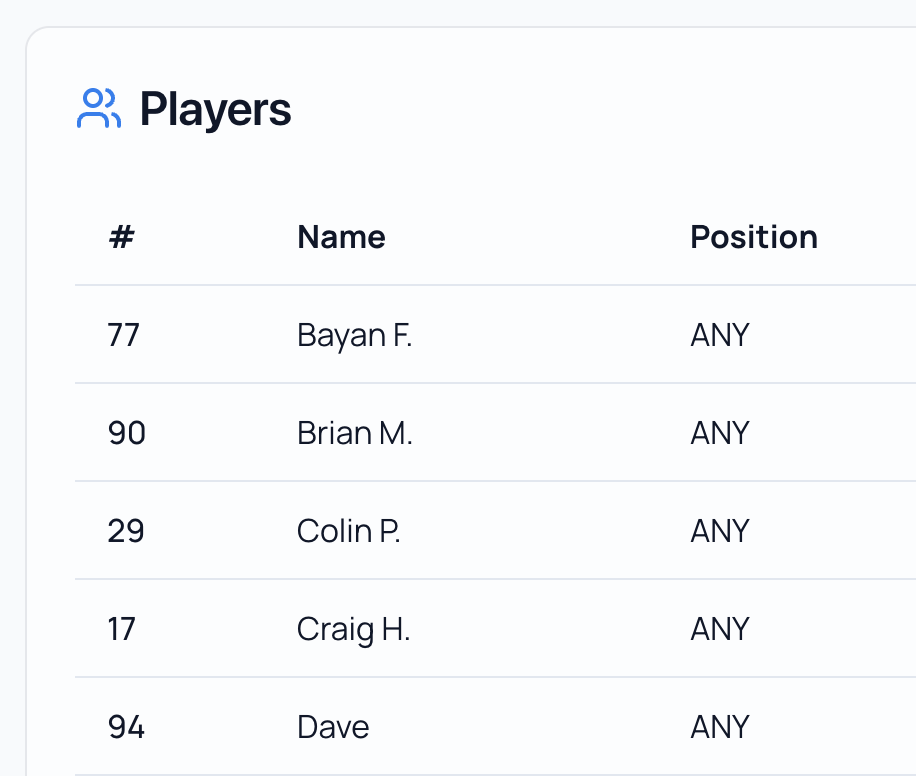Image resolution: width=916 pixels, height=776 pixels.
Task: Click the Name column header
Action: click(341, 237)
